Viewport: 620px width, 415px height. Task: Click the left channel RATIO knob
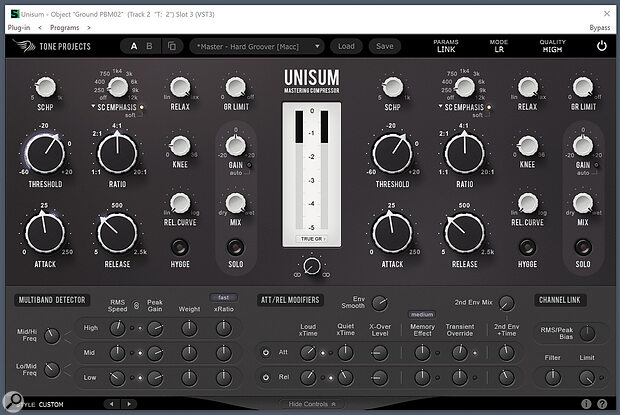117,153
